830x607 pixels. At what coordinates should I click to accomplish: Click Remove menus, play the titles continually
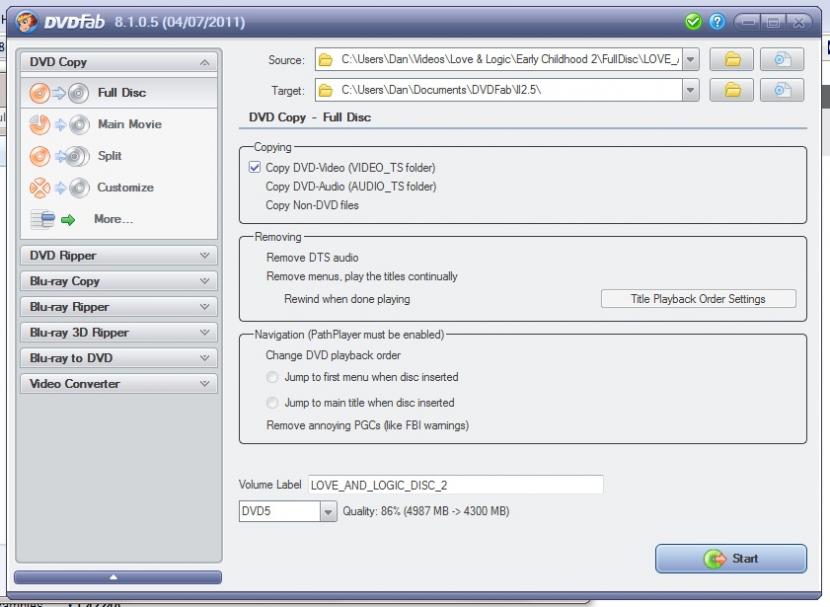coord(362,276)
